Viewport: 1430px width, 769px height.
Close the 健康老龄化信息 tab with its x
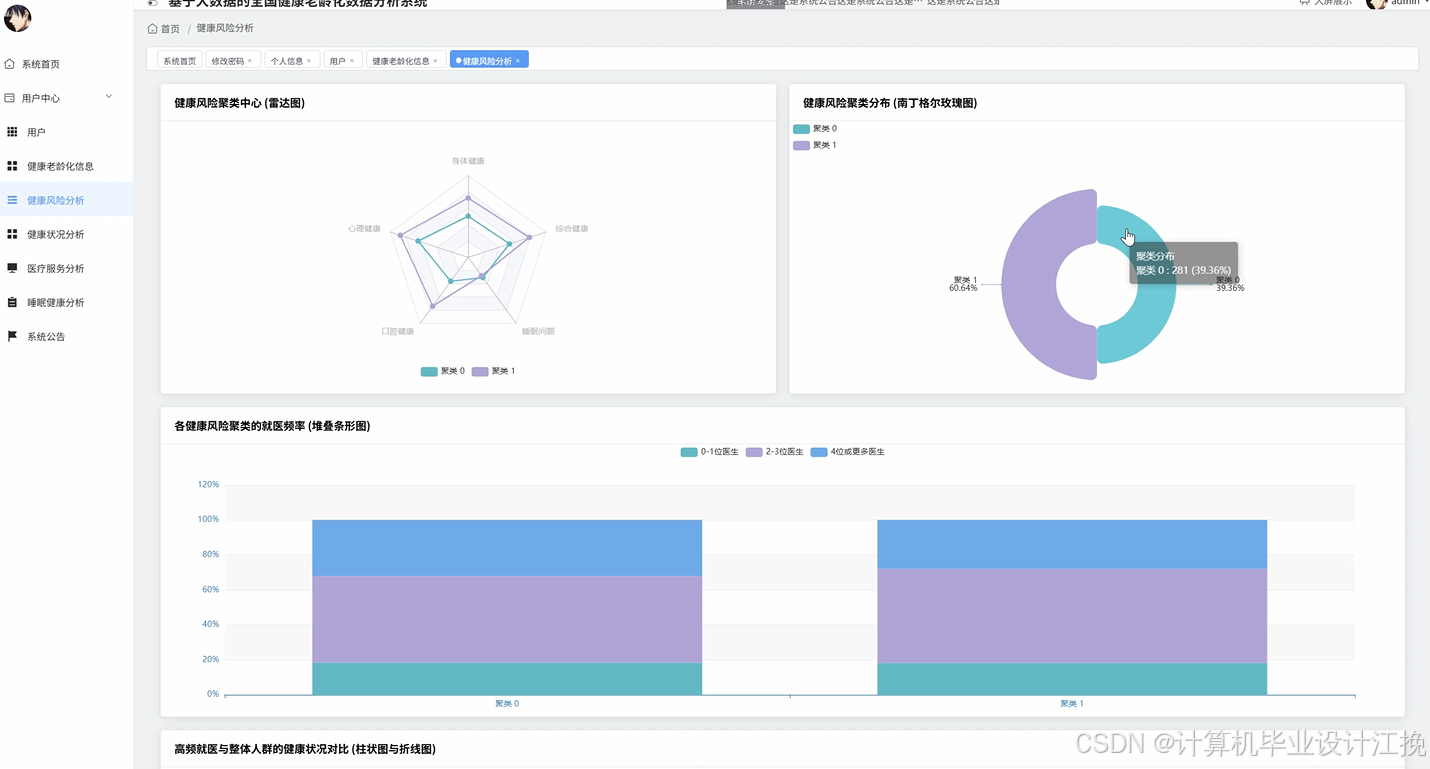click(x=436, y=61)
